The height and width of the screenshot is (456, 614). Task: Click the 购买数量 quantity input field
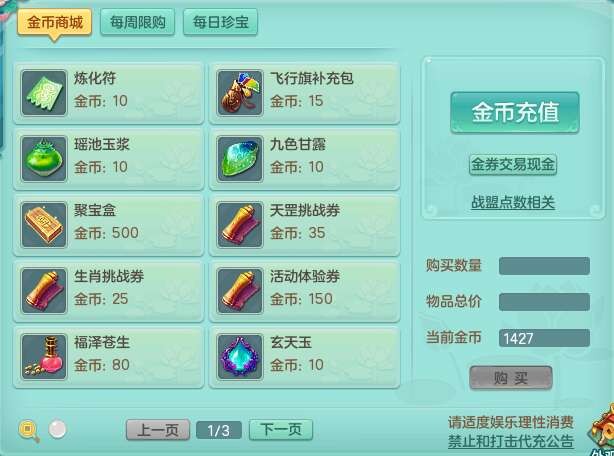click(x=544, y=266)
